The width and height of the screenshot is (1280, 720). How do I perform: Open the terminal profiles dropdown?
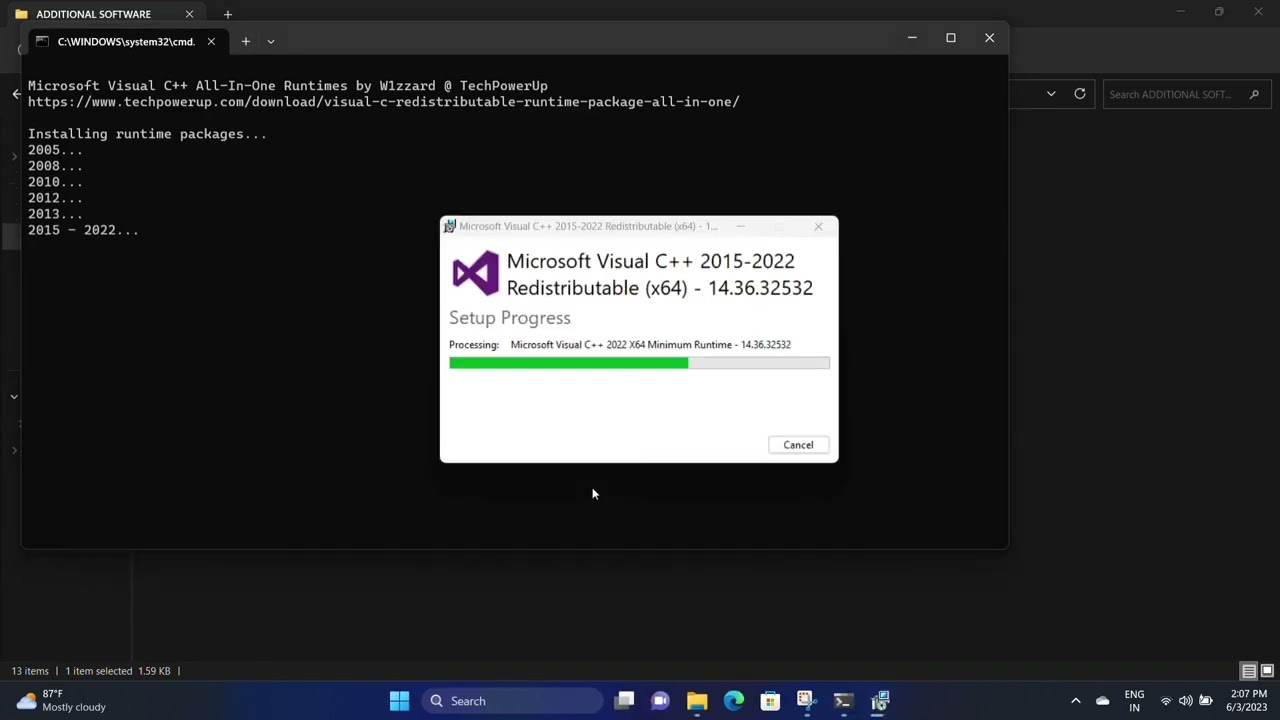tap(270, 41)
